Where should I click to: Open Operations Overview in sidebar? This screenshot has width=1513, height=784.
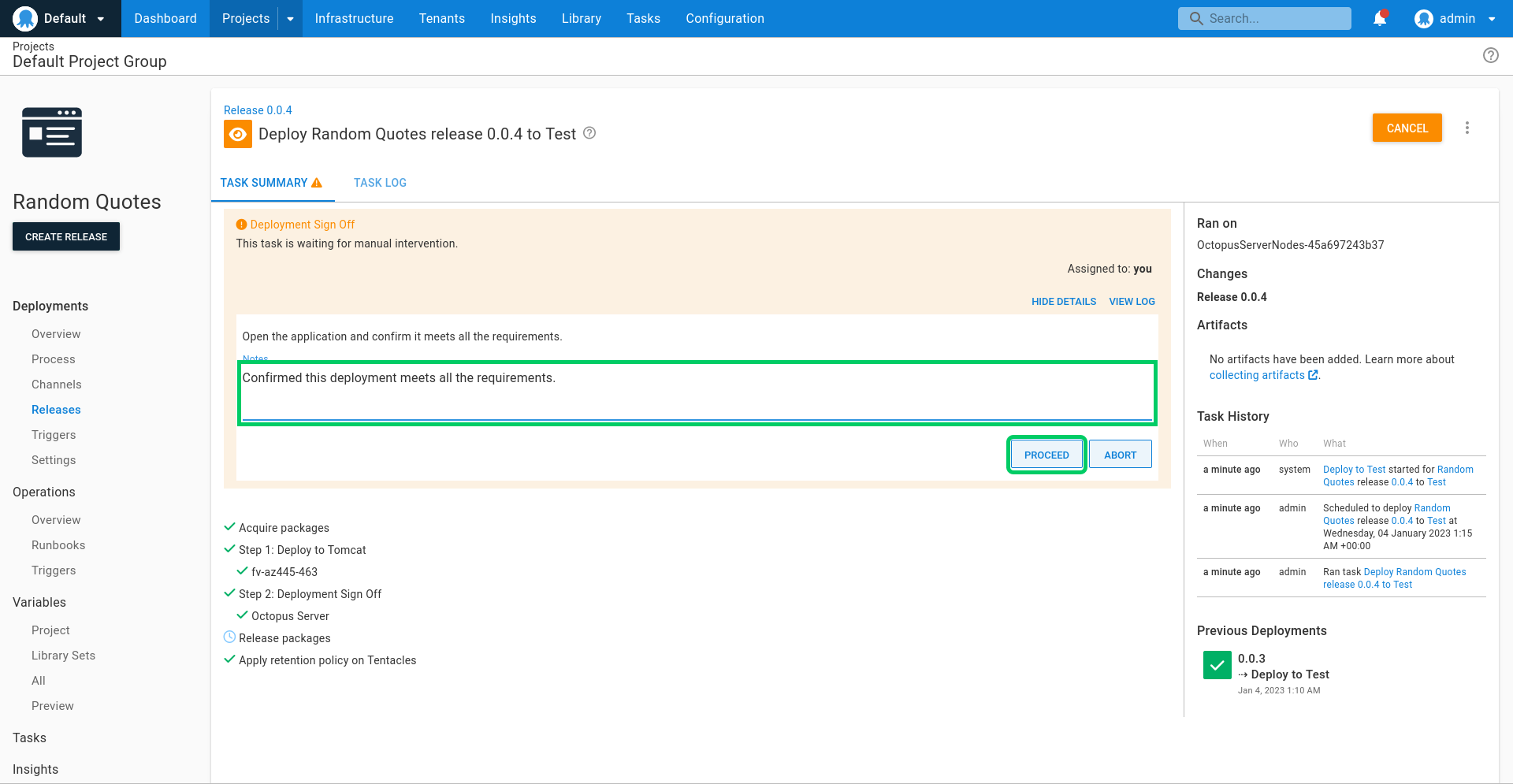tap(56, 520)
